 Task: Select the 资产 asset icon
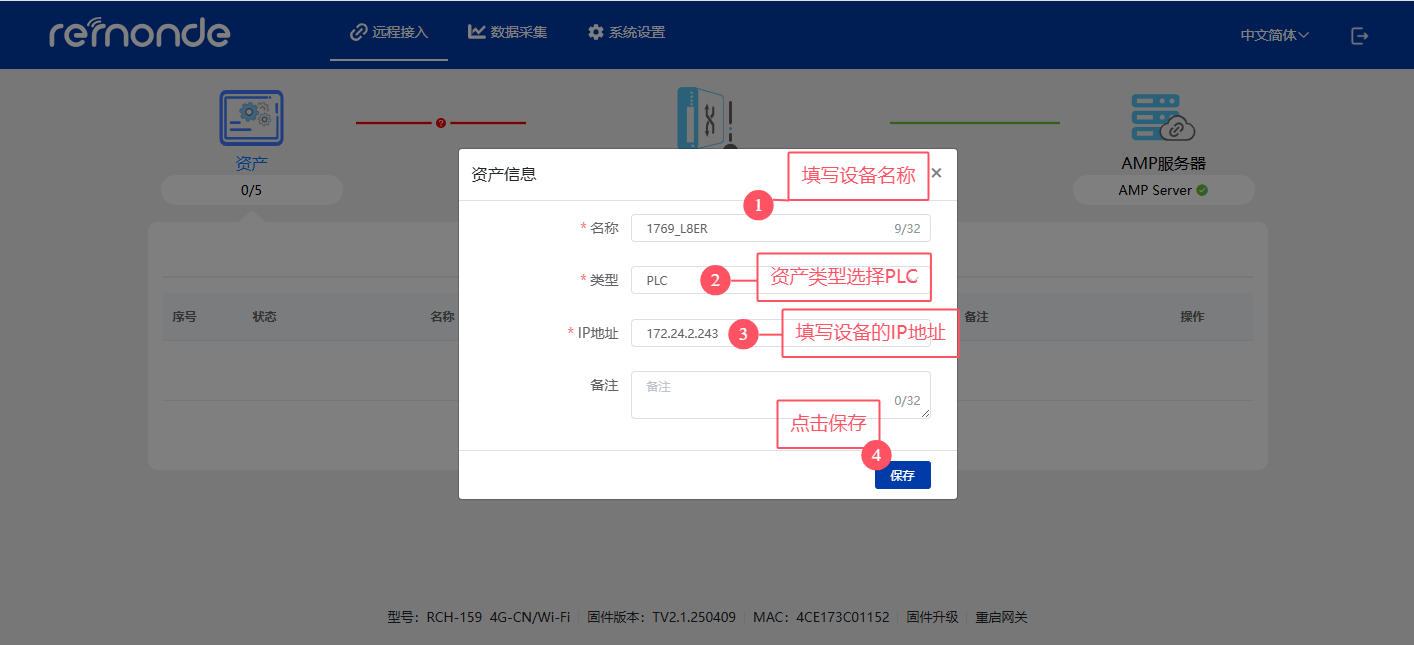point(251,118)
